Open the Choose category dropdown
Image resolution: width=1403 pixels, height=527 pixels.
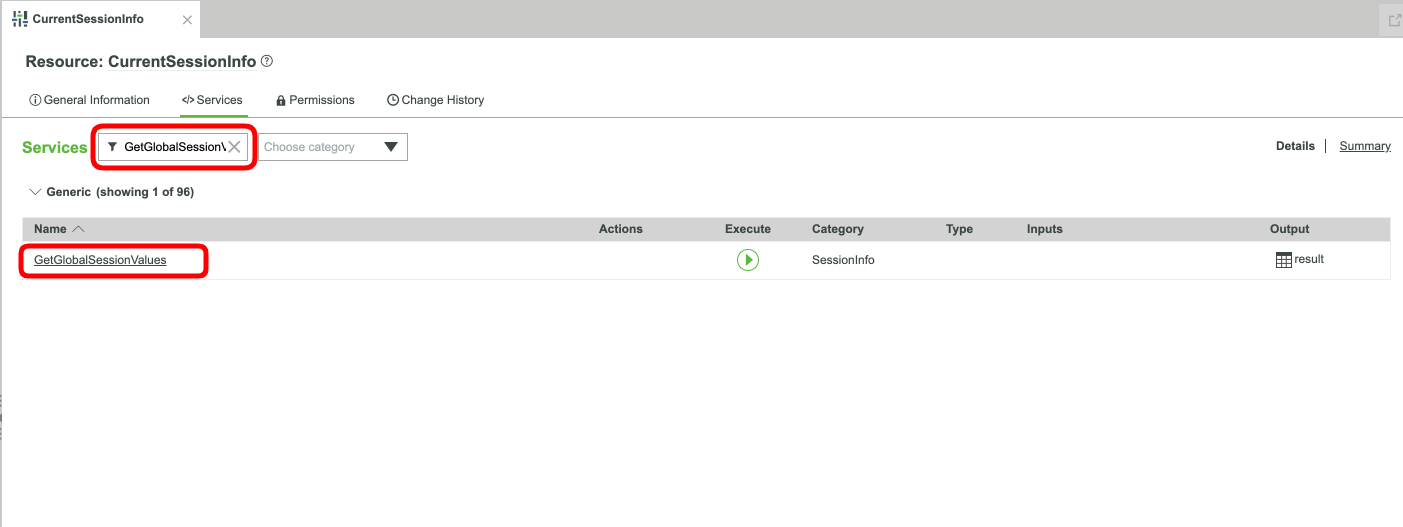point(390,147)
